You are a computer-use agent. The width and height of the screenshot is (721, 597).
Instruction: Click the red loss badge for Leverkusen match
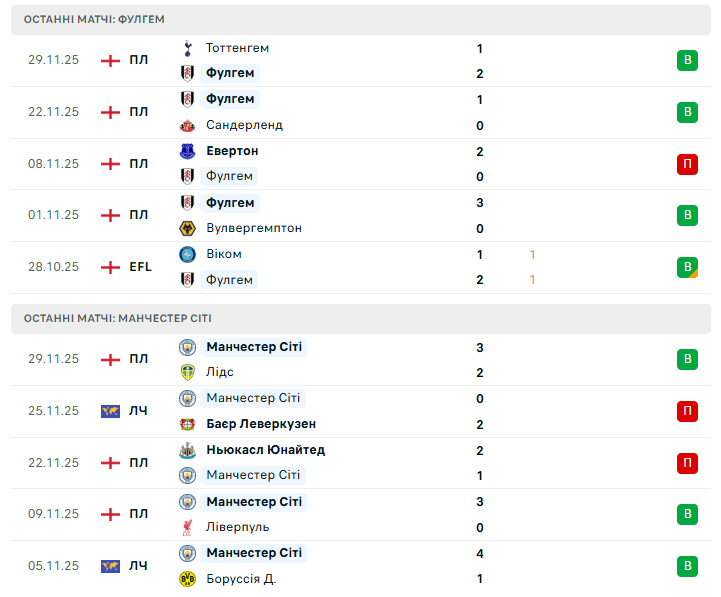[687, 411]
